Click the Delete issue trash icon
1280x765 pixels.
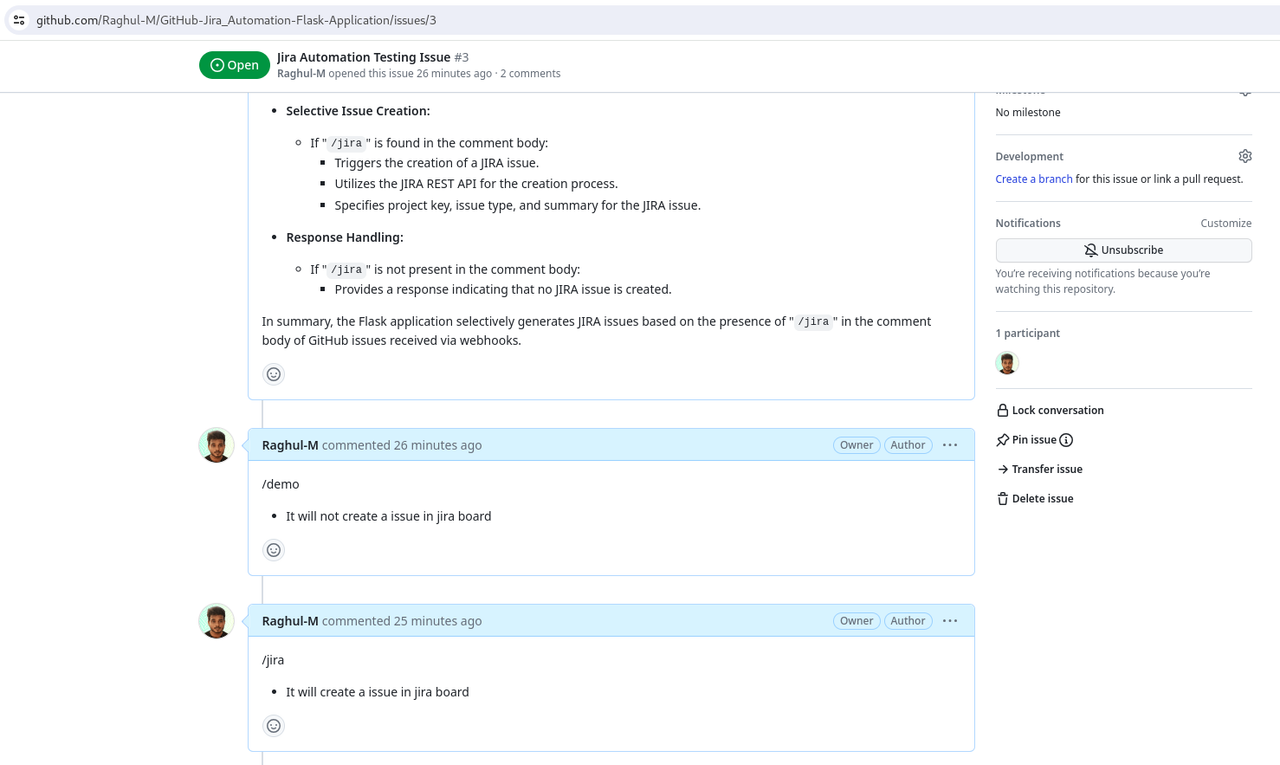click(x=1001, y=498)
